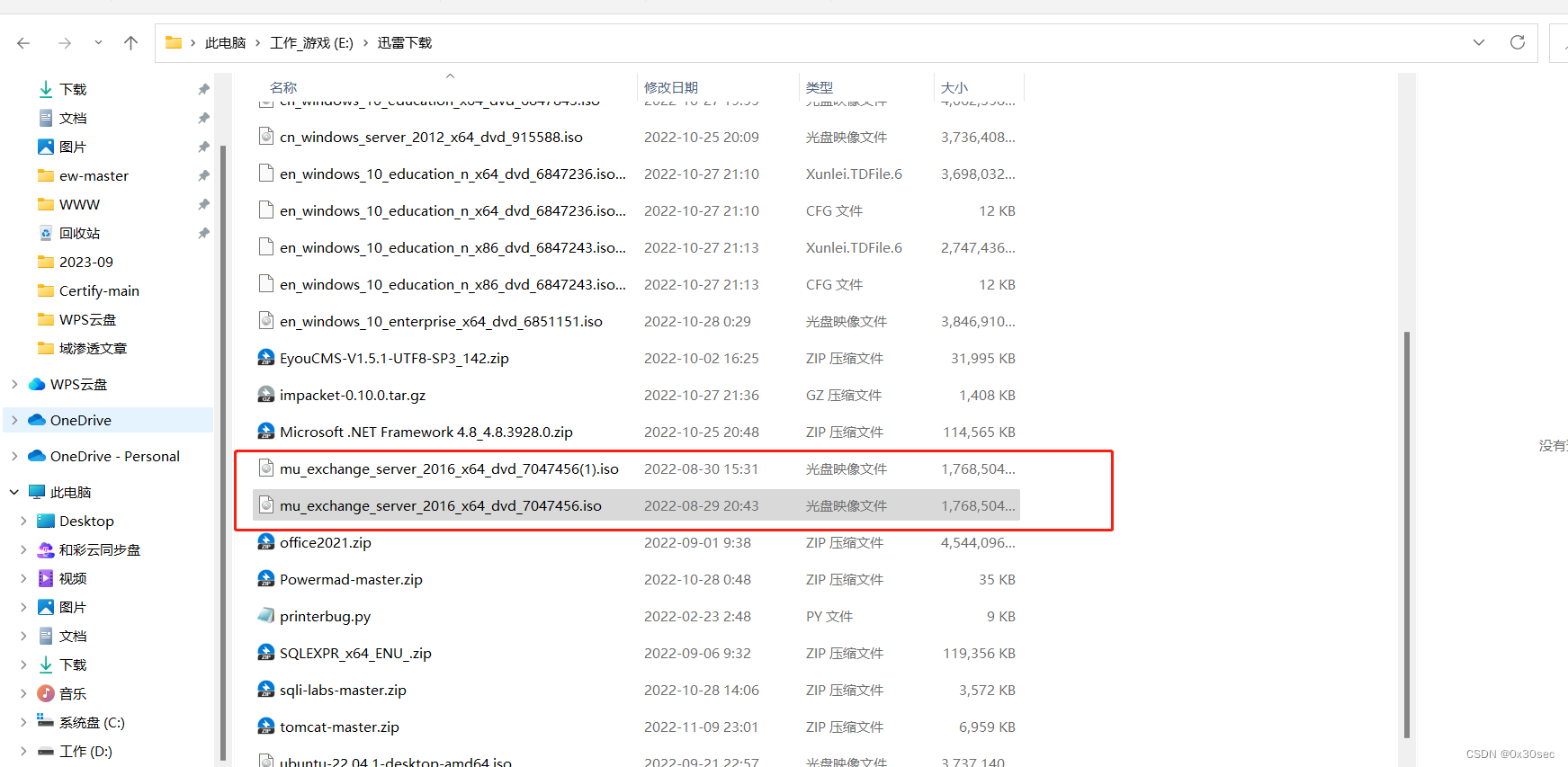The width and height of the screenshot is (1568, 767).
Task: Open WPS云盘 folder in quick access
Action: point(87,319)
